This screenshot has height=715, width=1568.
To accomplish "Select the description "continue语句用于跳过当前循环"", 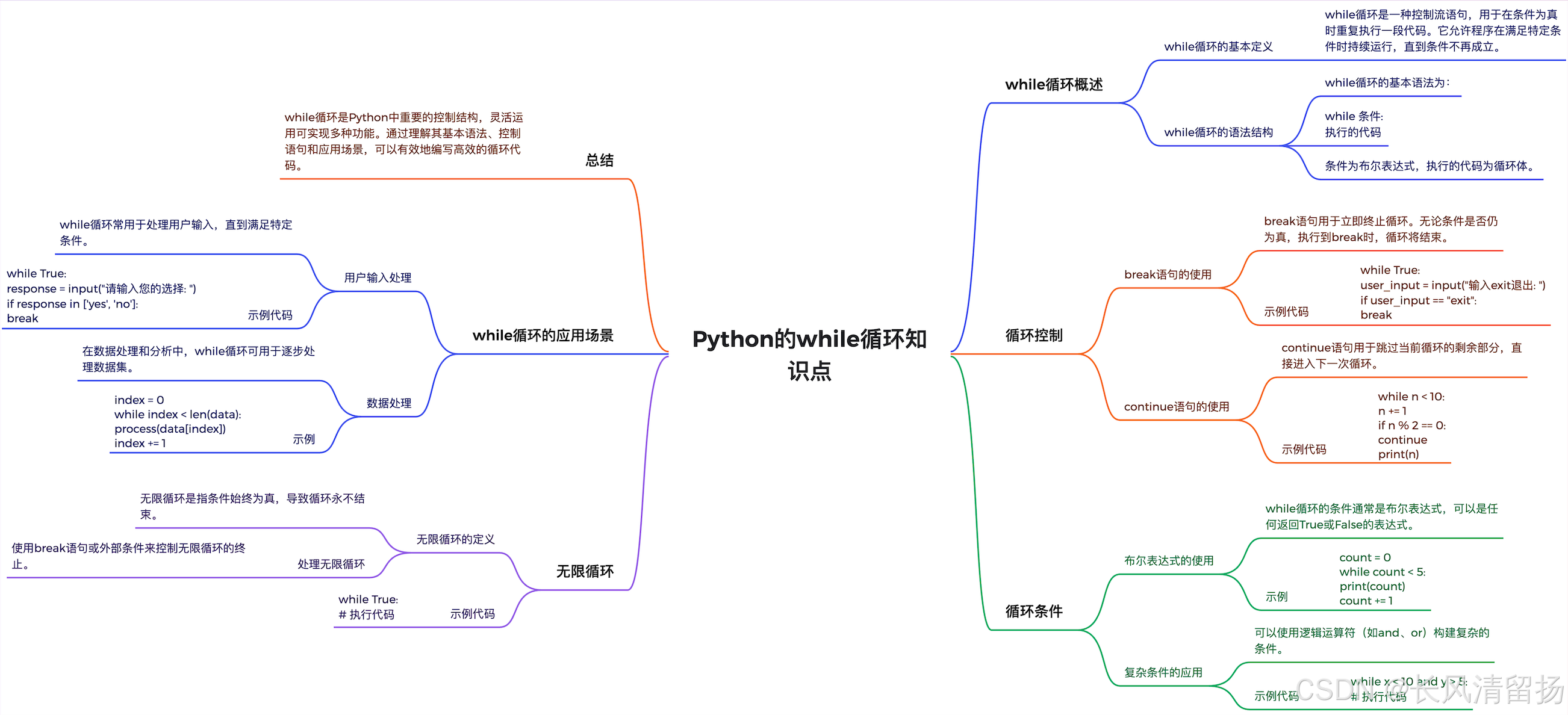I will click(x=1401, y=356).
